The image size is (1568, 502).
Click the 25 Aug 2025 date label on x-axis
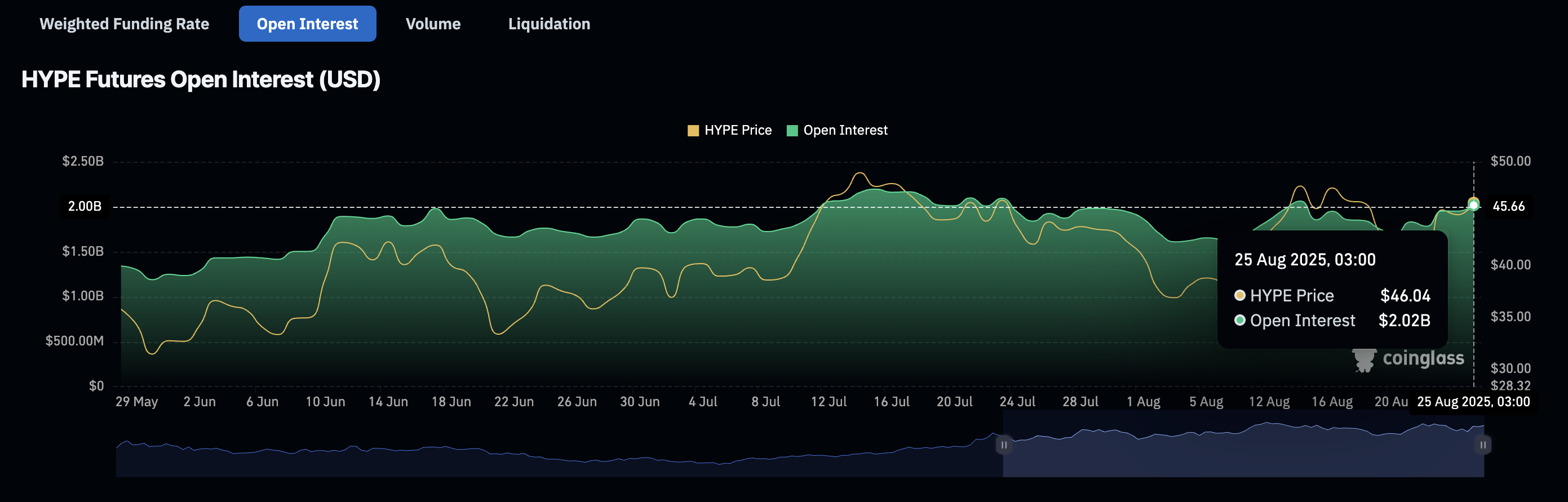(1472, 402)
